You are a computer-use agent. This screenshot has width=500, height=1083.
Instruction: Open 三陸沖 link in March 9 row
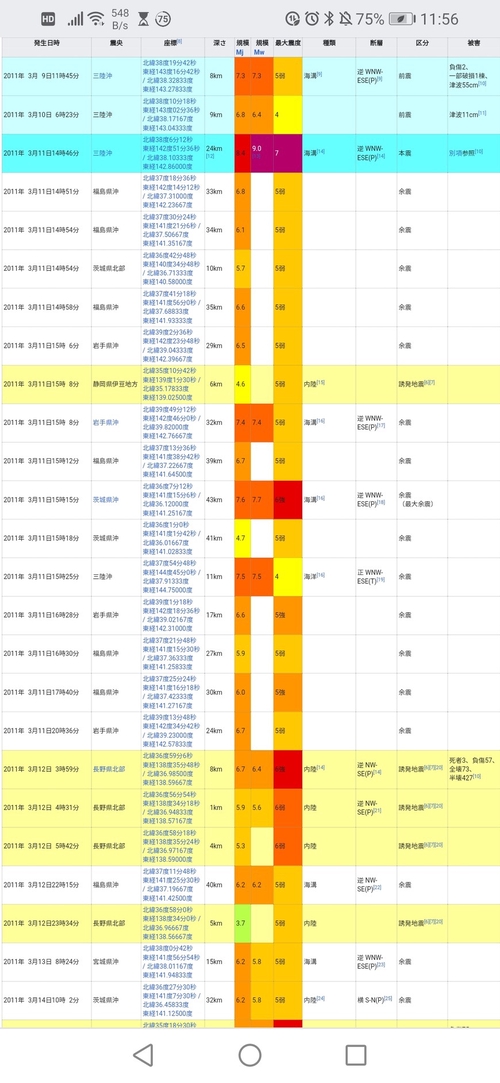point(103,75)
